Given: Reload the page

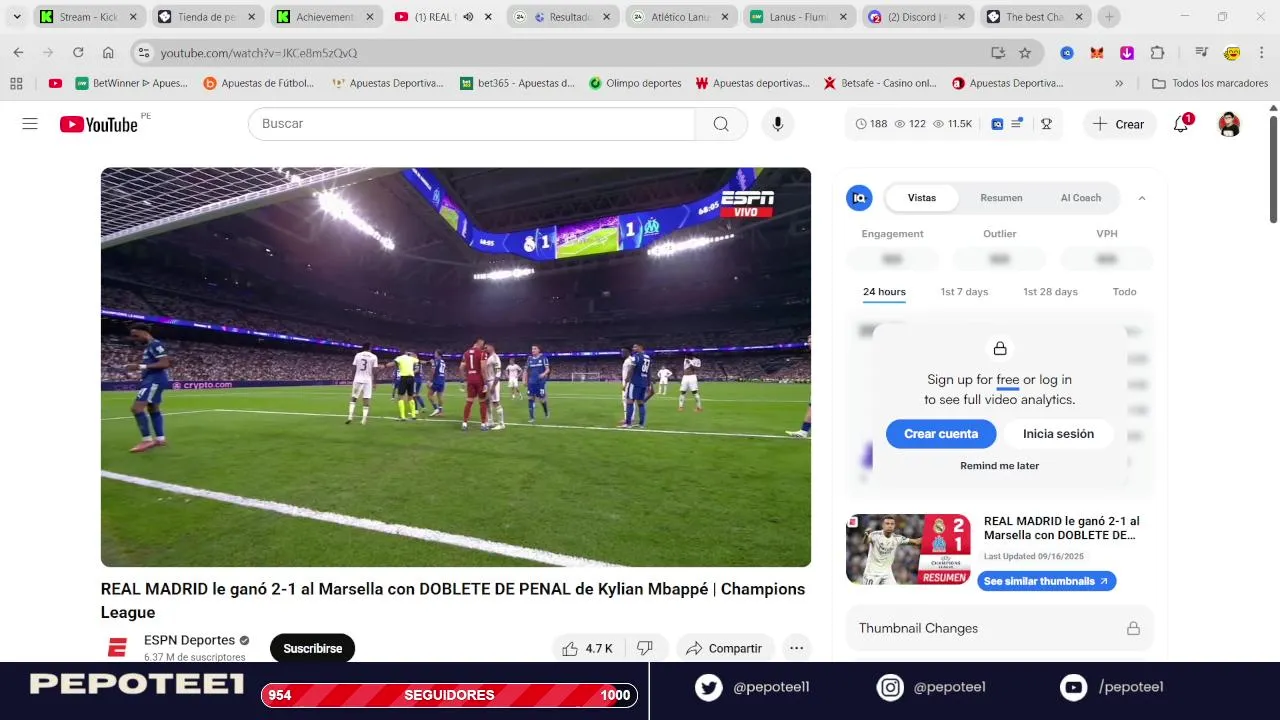Looking at the screenshot, I should (x=78, y=53).
